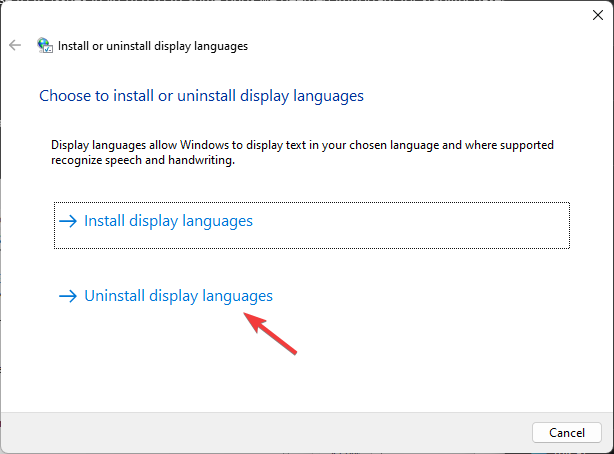Select Install display languages
The image size is (614, 454).
tap(312, 225)
